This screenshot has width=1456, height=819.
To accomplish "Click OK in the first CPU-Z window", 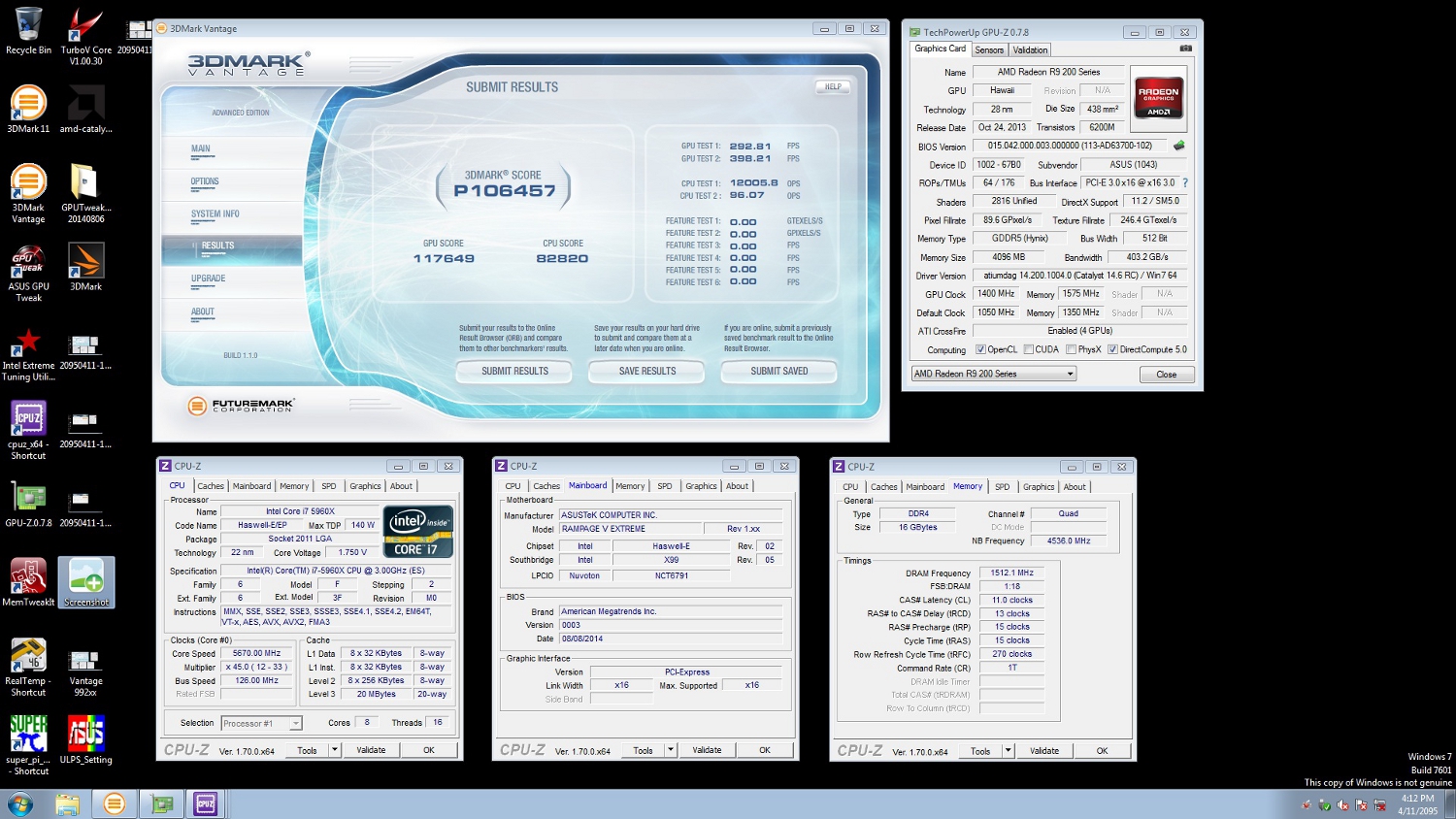I will click(x=429, y=750).
